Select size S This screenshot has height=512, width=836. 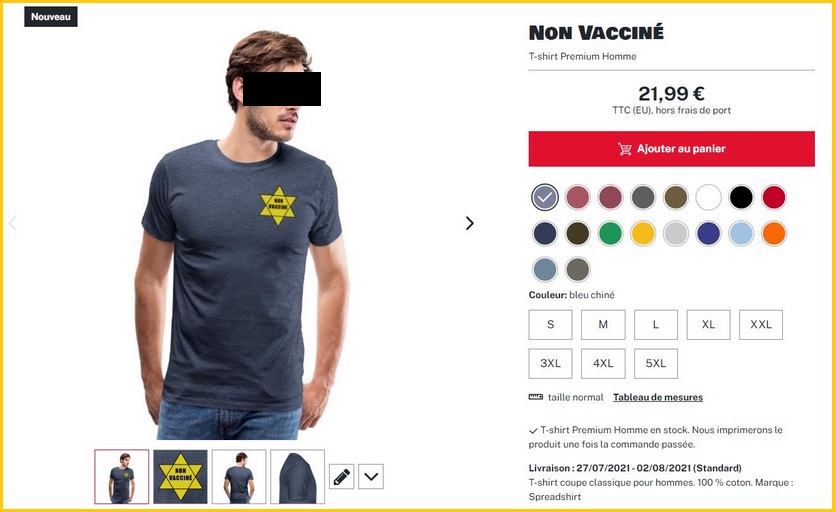point(550,324)
